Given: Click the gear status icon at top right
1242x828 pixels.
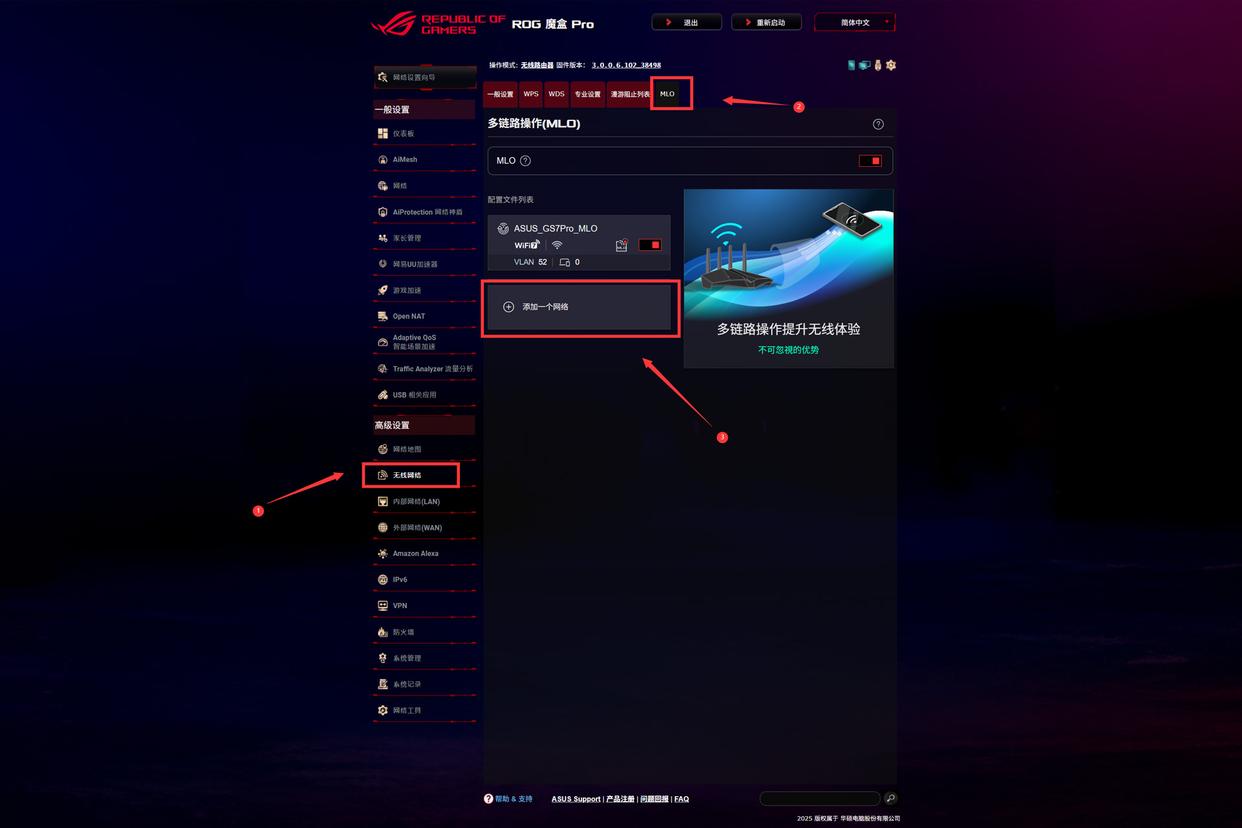Looking at the screenshot, I should 891,65.
